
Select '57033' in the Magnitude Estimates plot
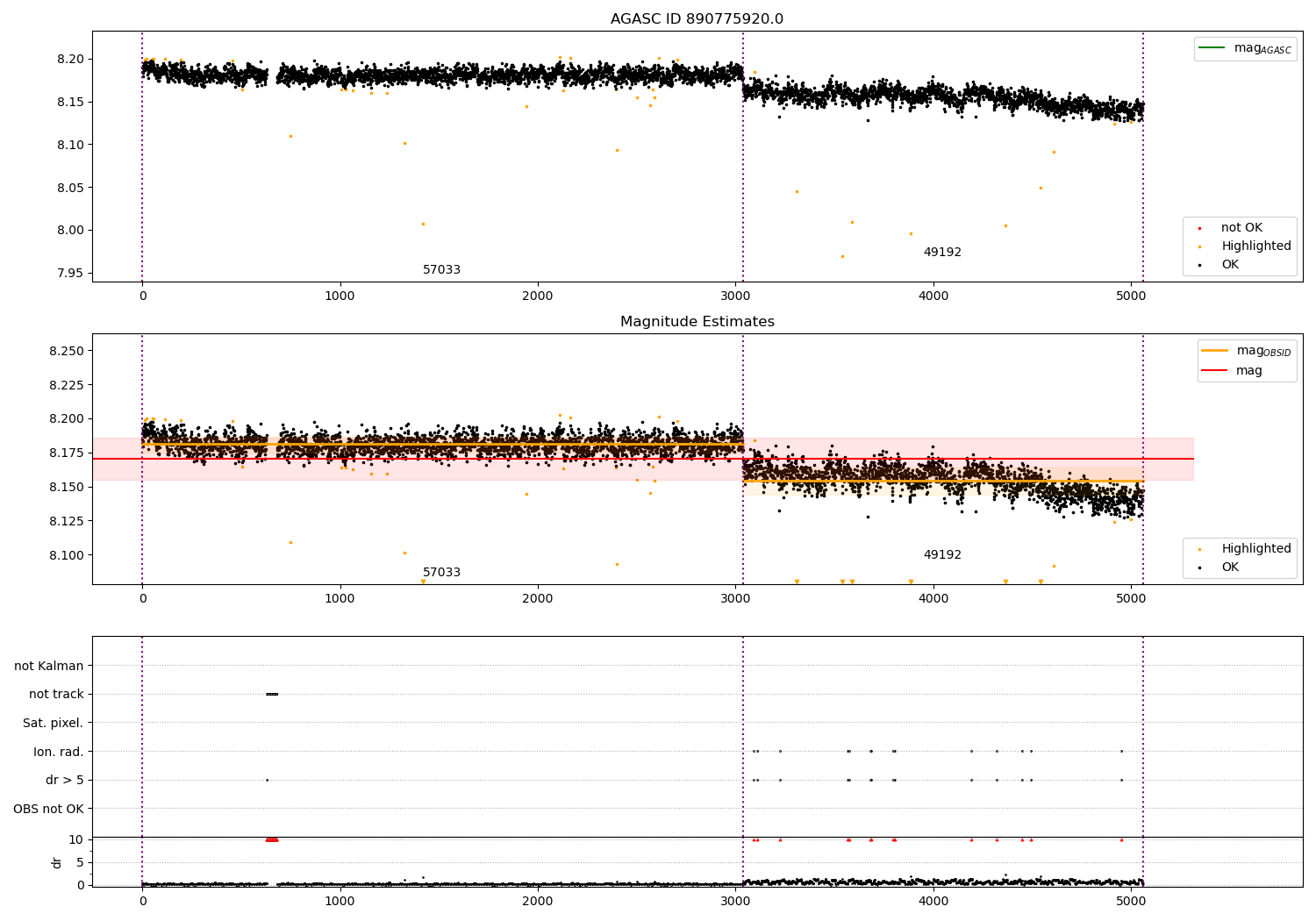point(441,573)
